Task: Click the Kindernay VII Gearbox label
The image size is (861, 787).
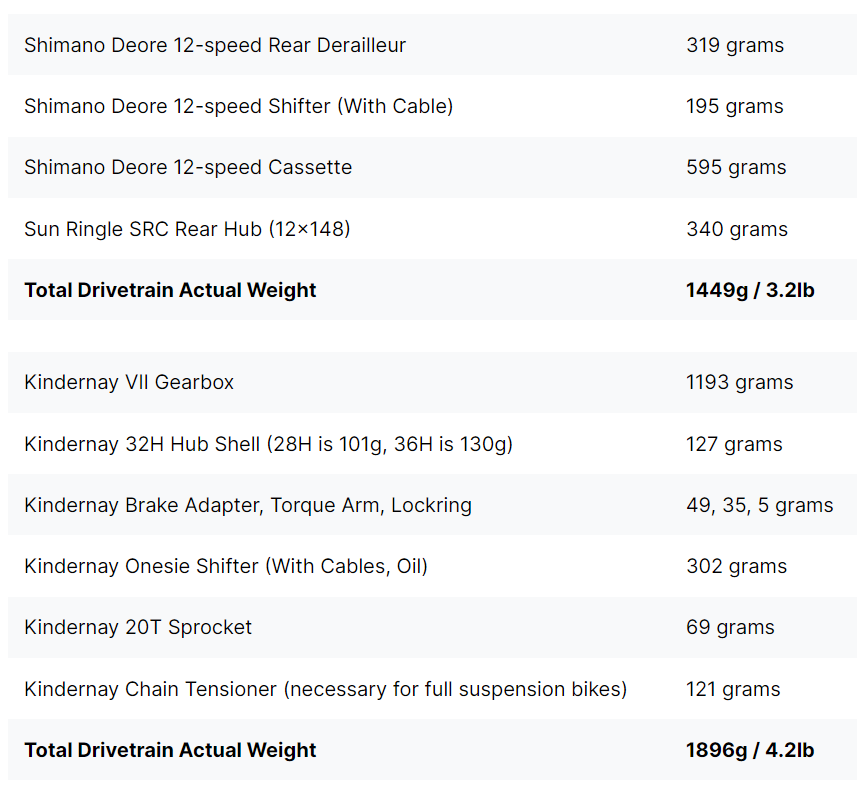Action: point(129,382)
